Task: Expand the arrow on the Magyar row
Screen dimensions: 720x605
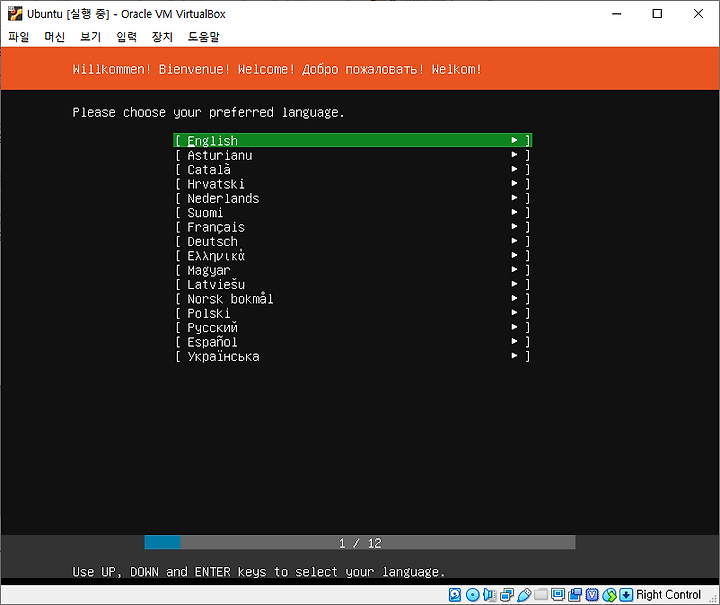Action: (x=515, y=269)
